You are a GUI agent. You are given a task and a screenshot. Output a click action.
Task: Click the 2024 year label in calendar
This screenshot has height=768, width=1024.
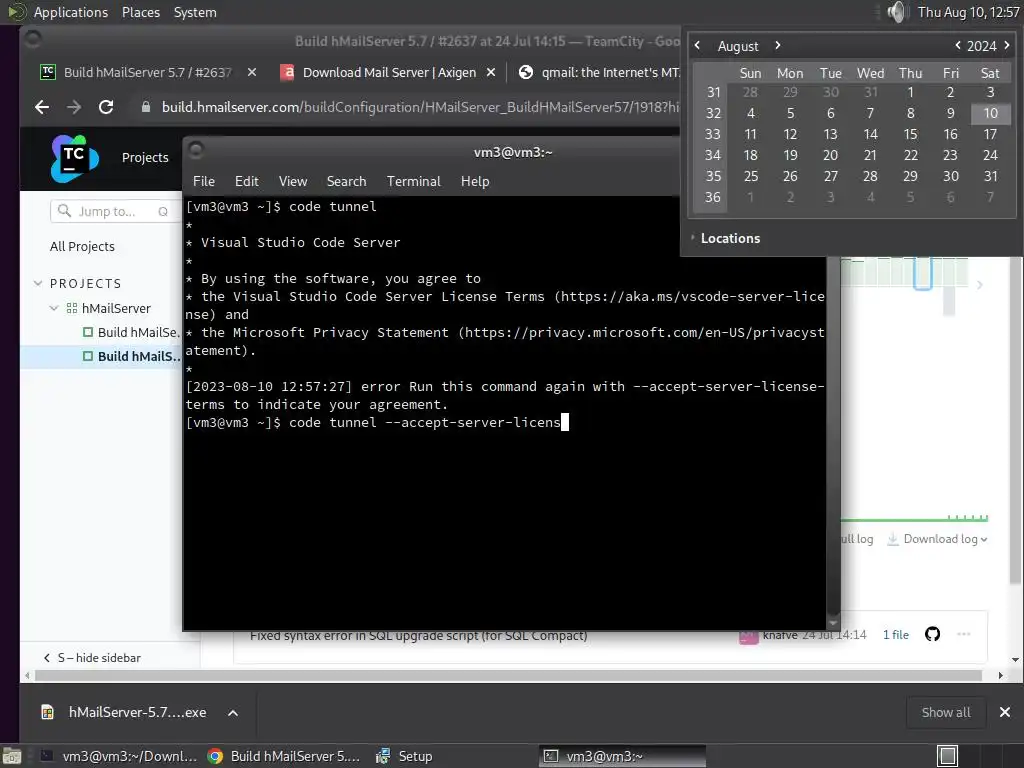coord(982,46)
